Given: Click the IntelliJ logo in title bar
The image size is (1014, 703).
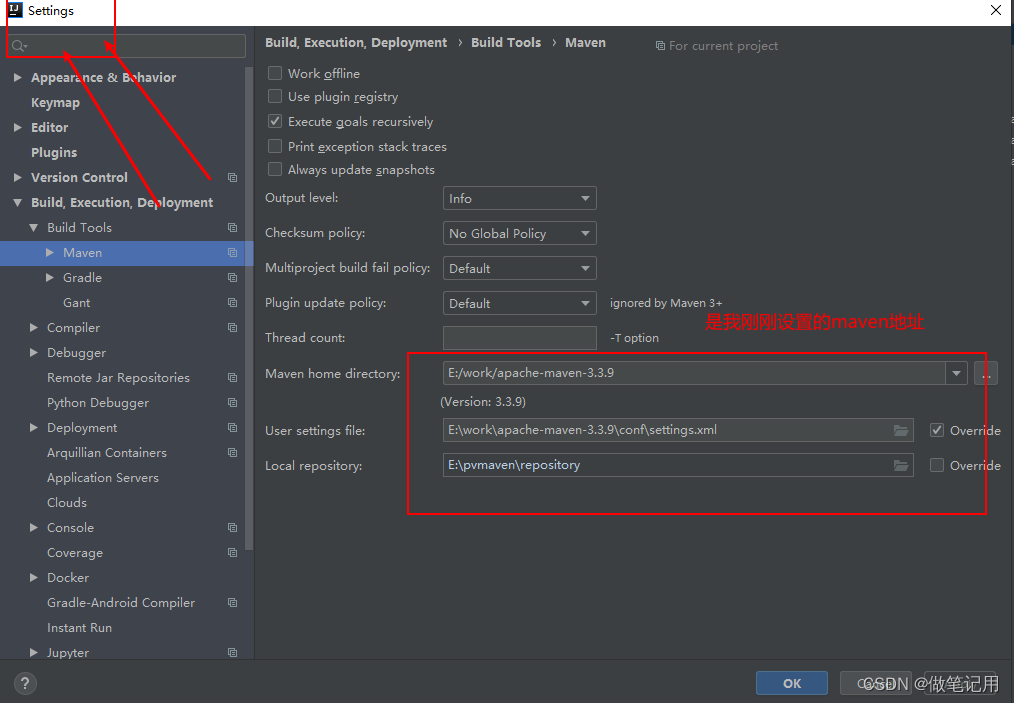Looking at the screenshot, I should (x=15, y=10).
